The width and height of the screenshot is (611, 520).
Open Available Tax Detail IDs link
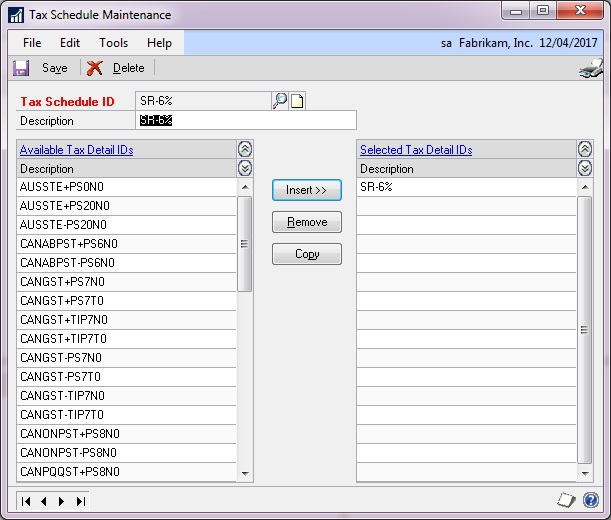(x=76, y=150)
